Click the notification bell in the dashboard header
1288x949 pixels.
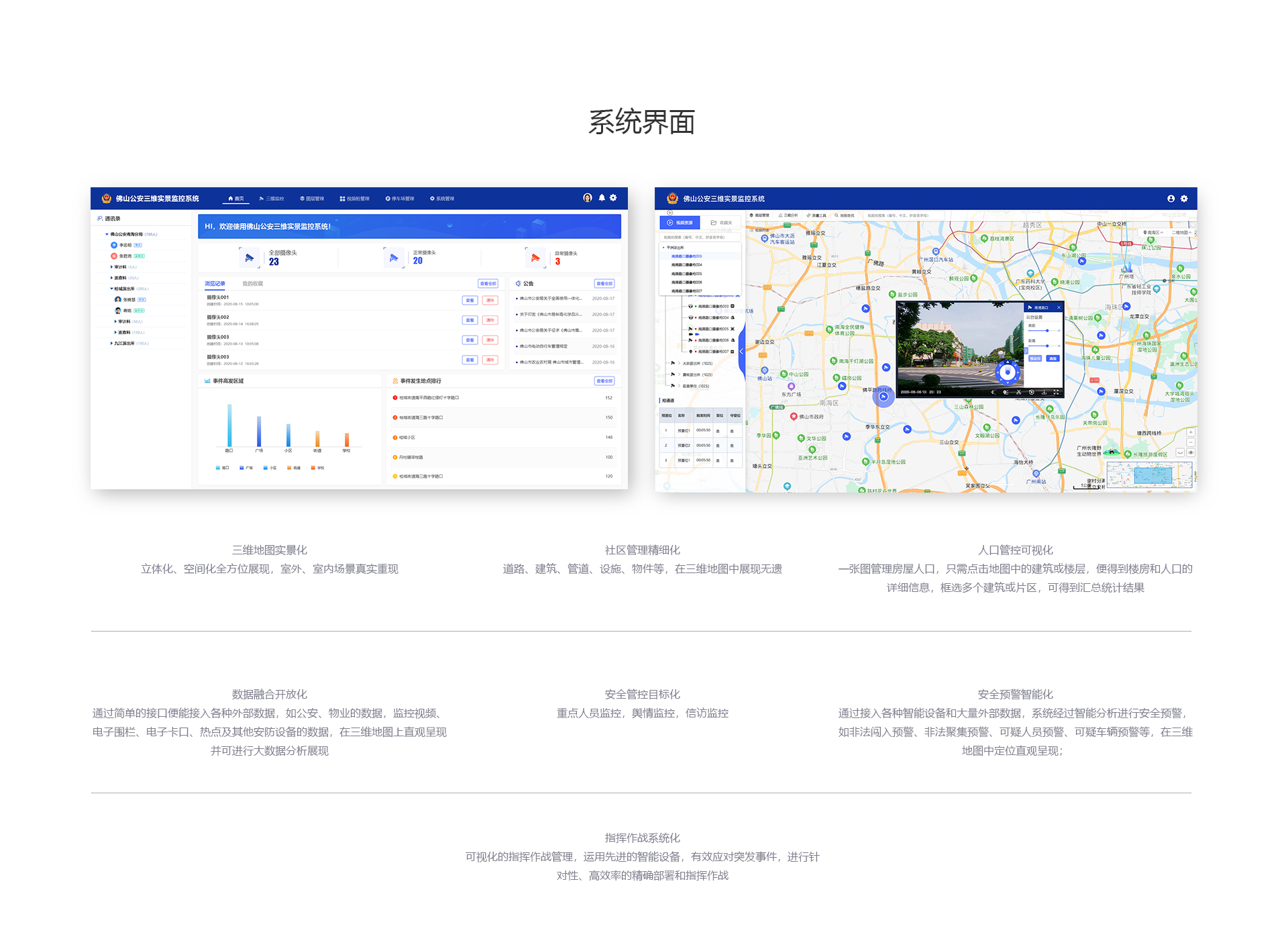[602, 198]
